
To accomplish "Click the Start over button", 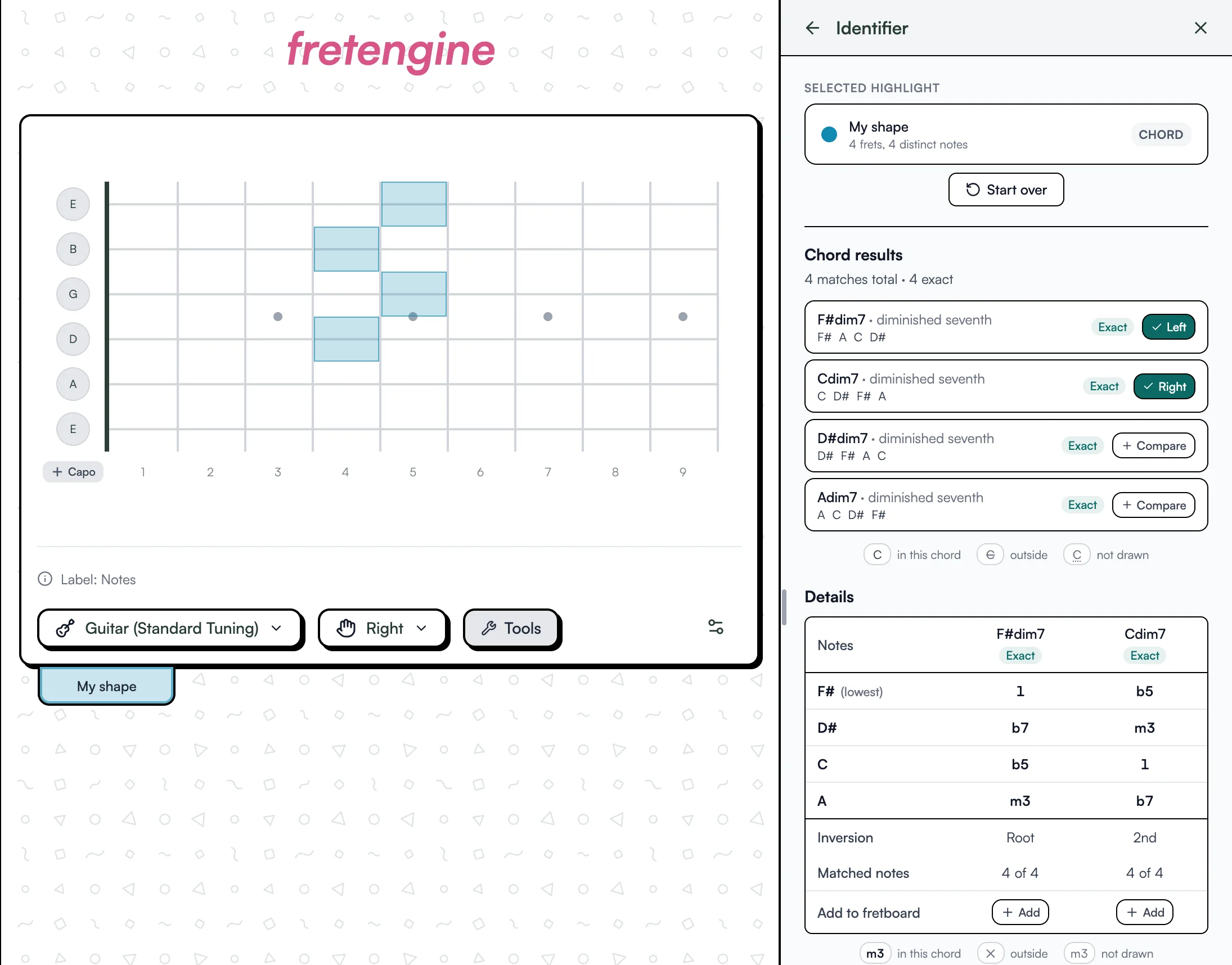I will (1006, 190).
